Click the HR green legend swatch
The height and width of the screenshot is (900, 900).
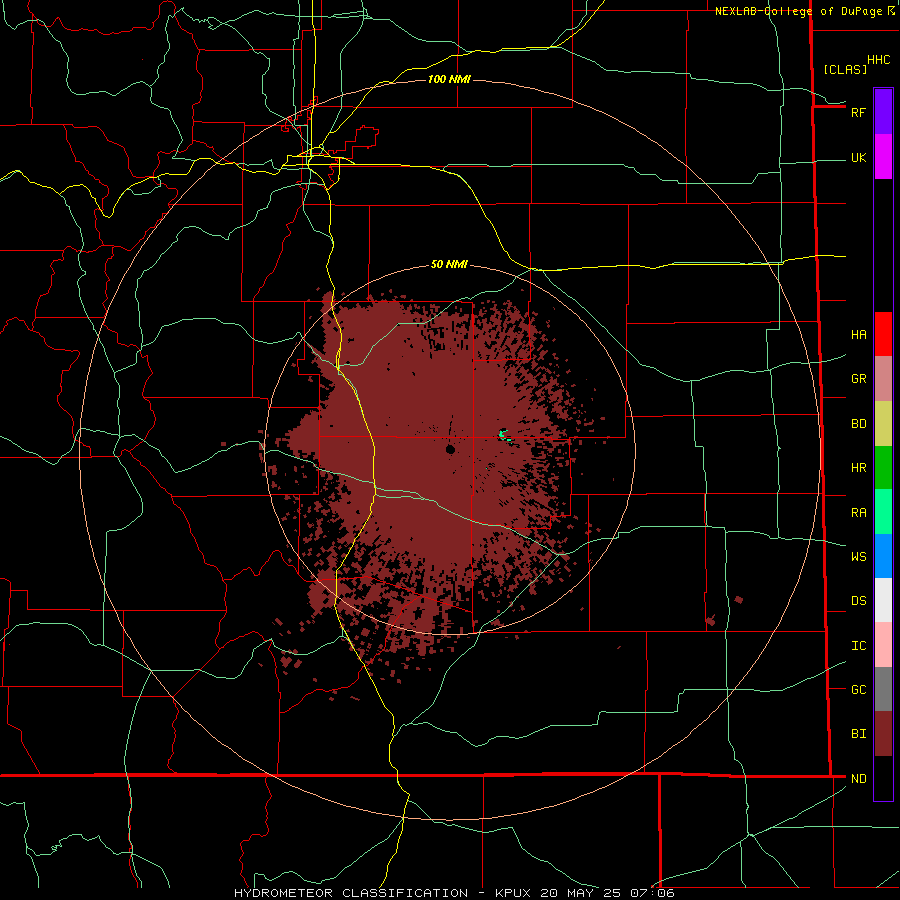(x=883, y=468)
